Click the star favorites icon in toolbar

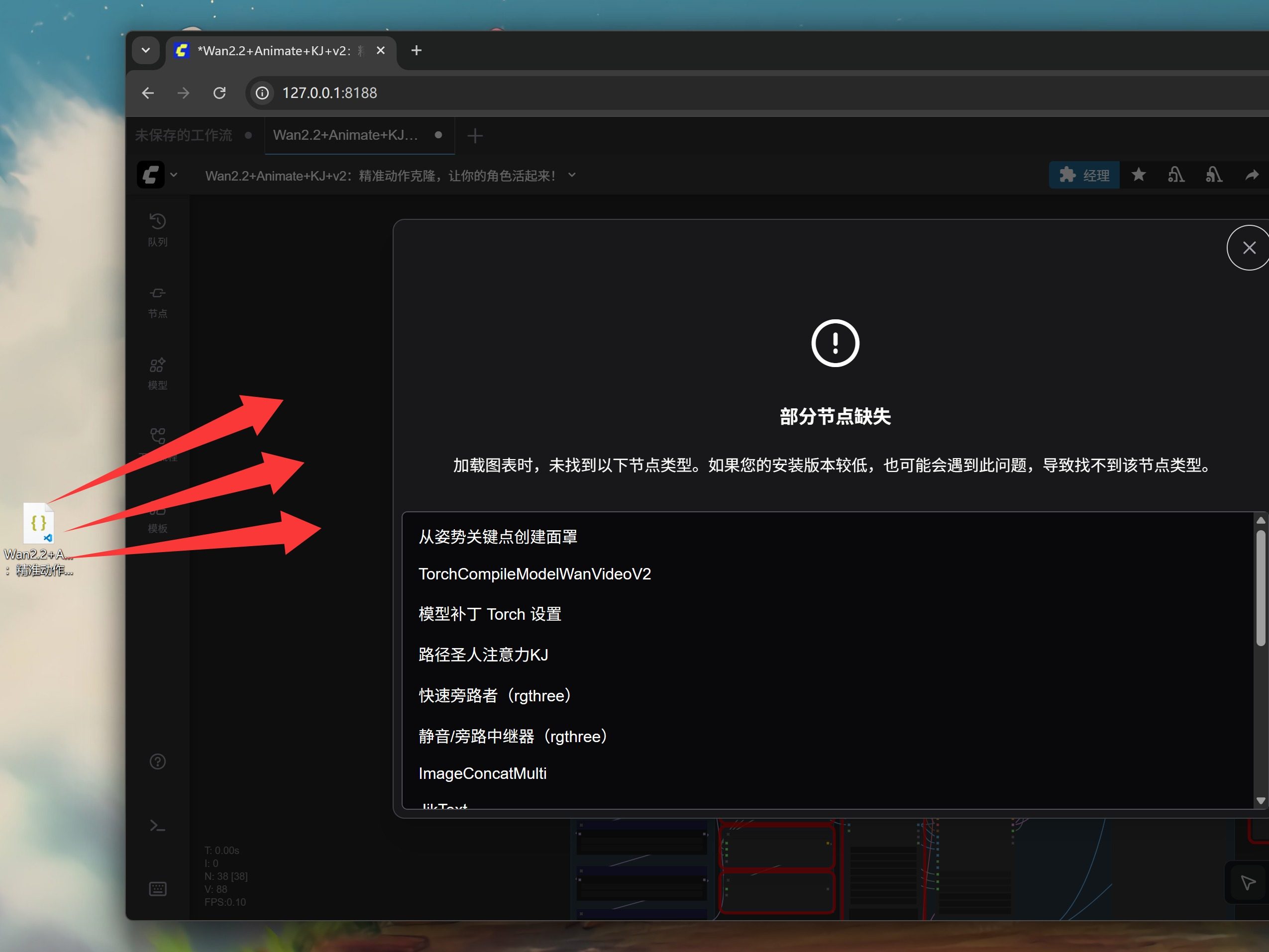click(1138, 175)
